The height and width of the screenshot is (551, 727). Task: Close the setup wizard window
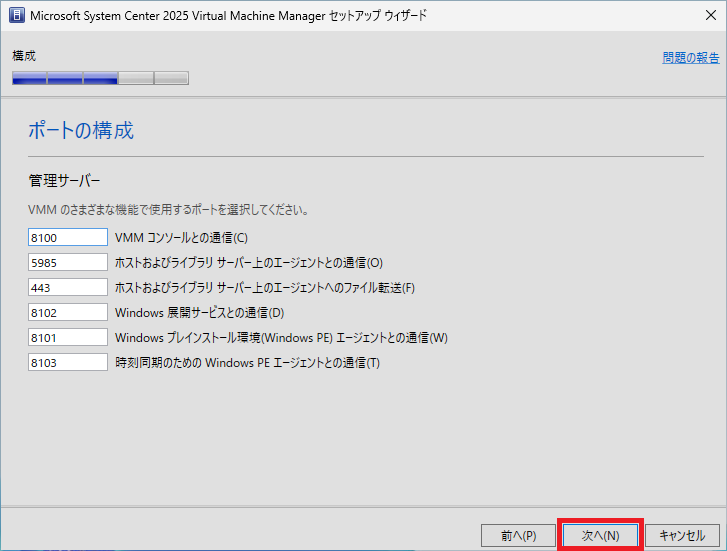[x=710, y=15]
